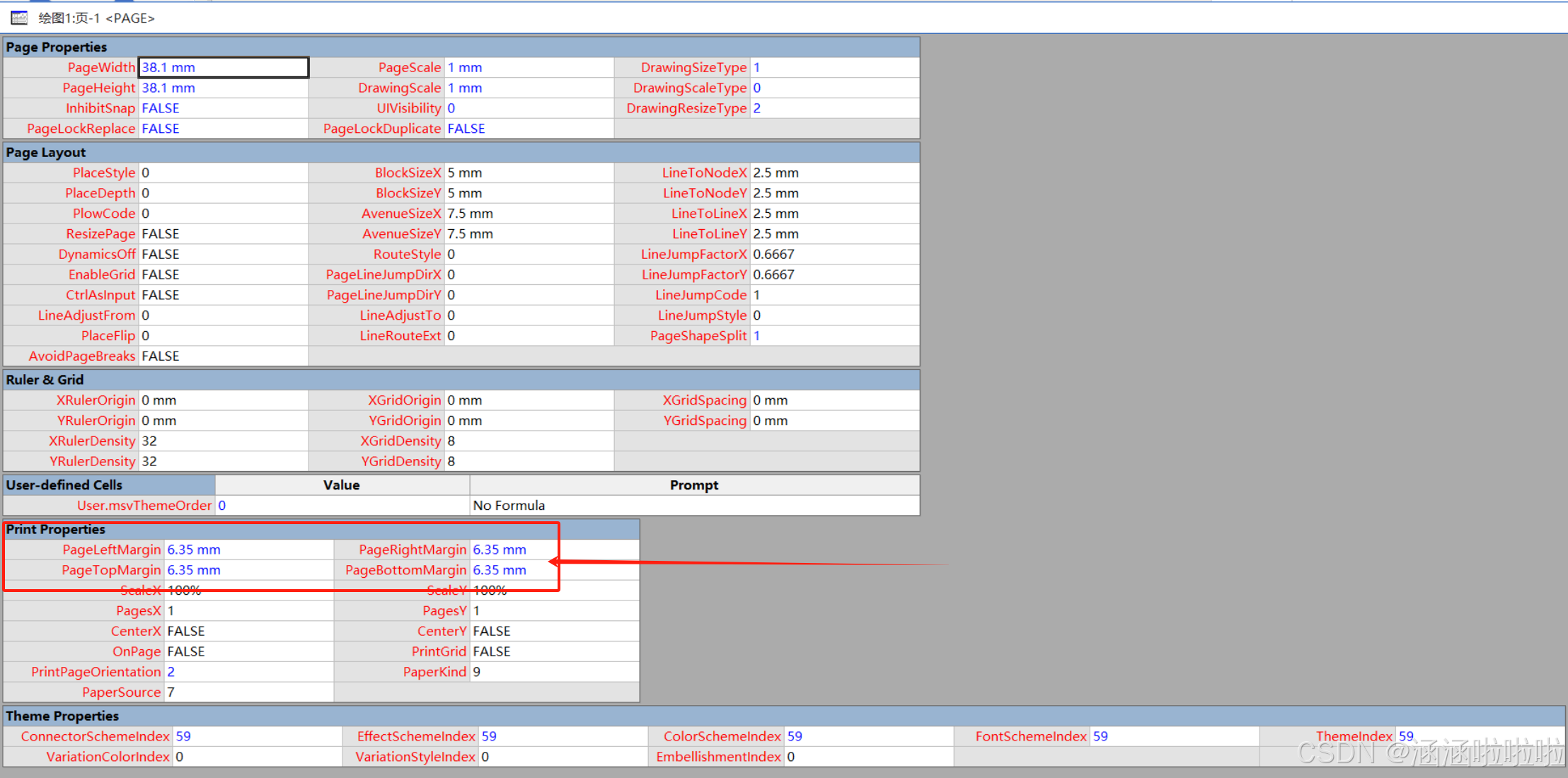Collapse the Page Layout section header

coord(46,153)
